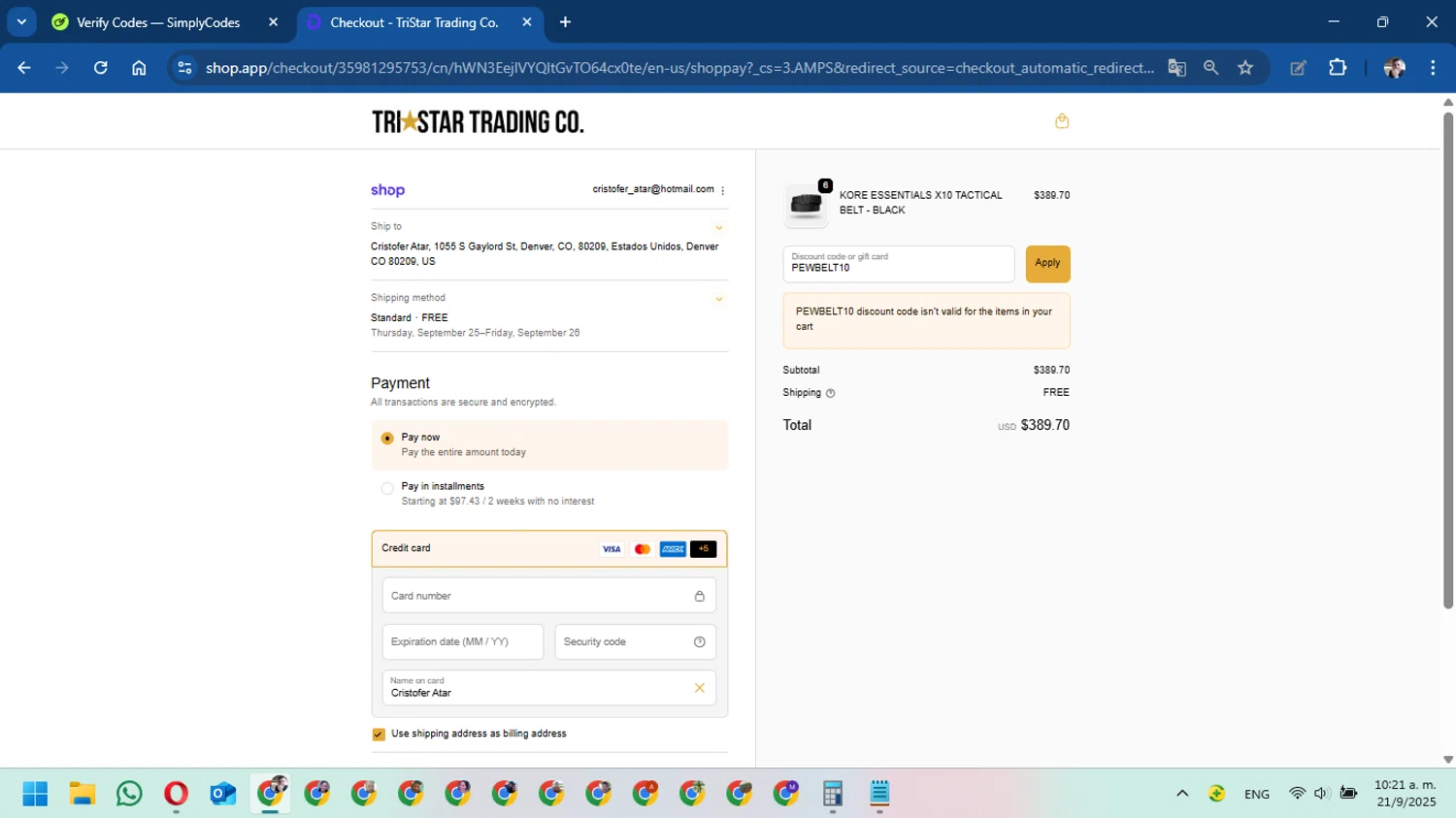Click the Discount code or gift card field
Viewport: 1456px width, 818px height.
coord(899,264)
